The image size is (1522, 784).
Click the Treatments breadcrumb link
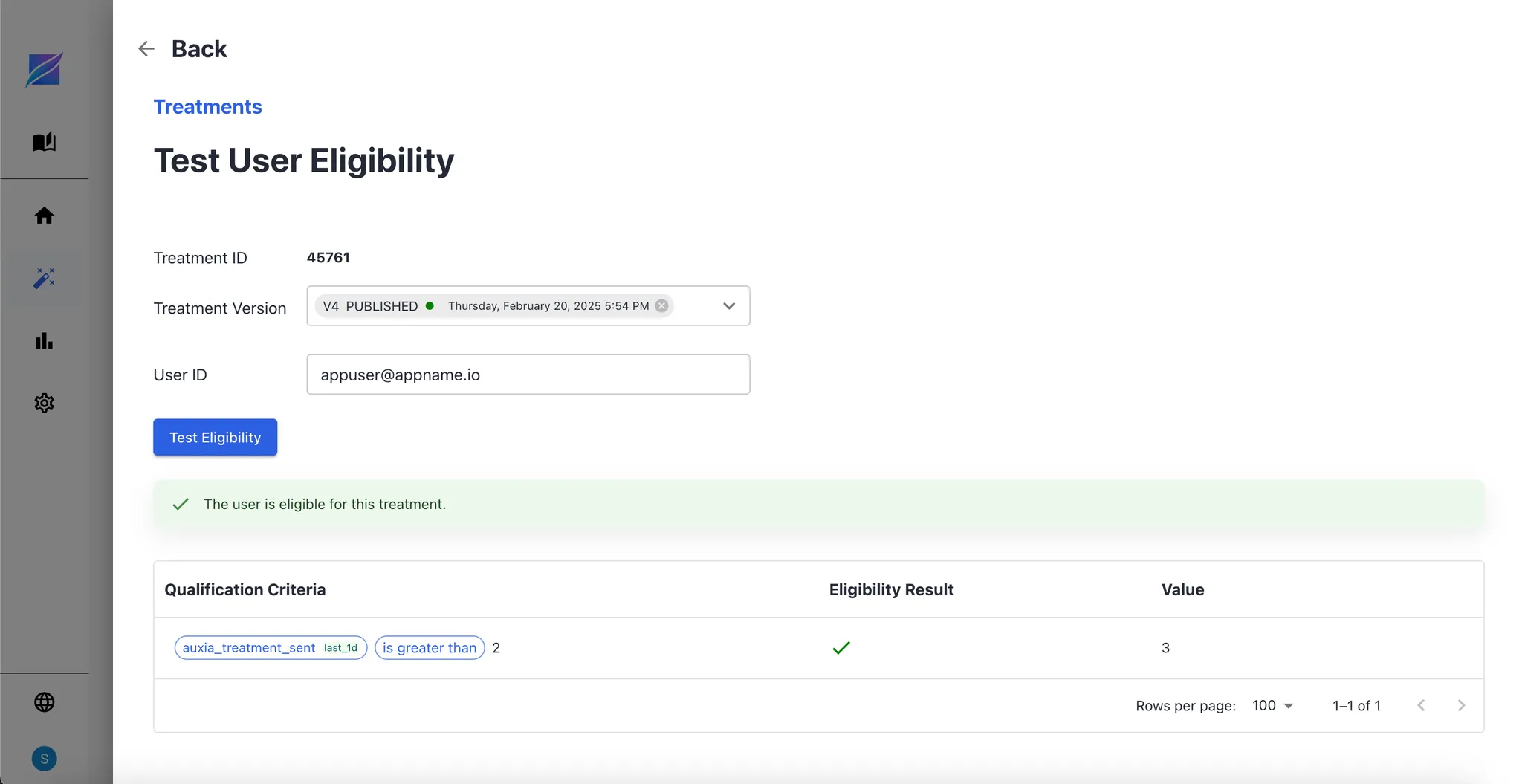(x=207, y=107)
